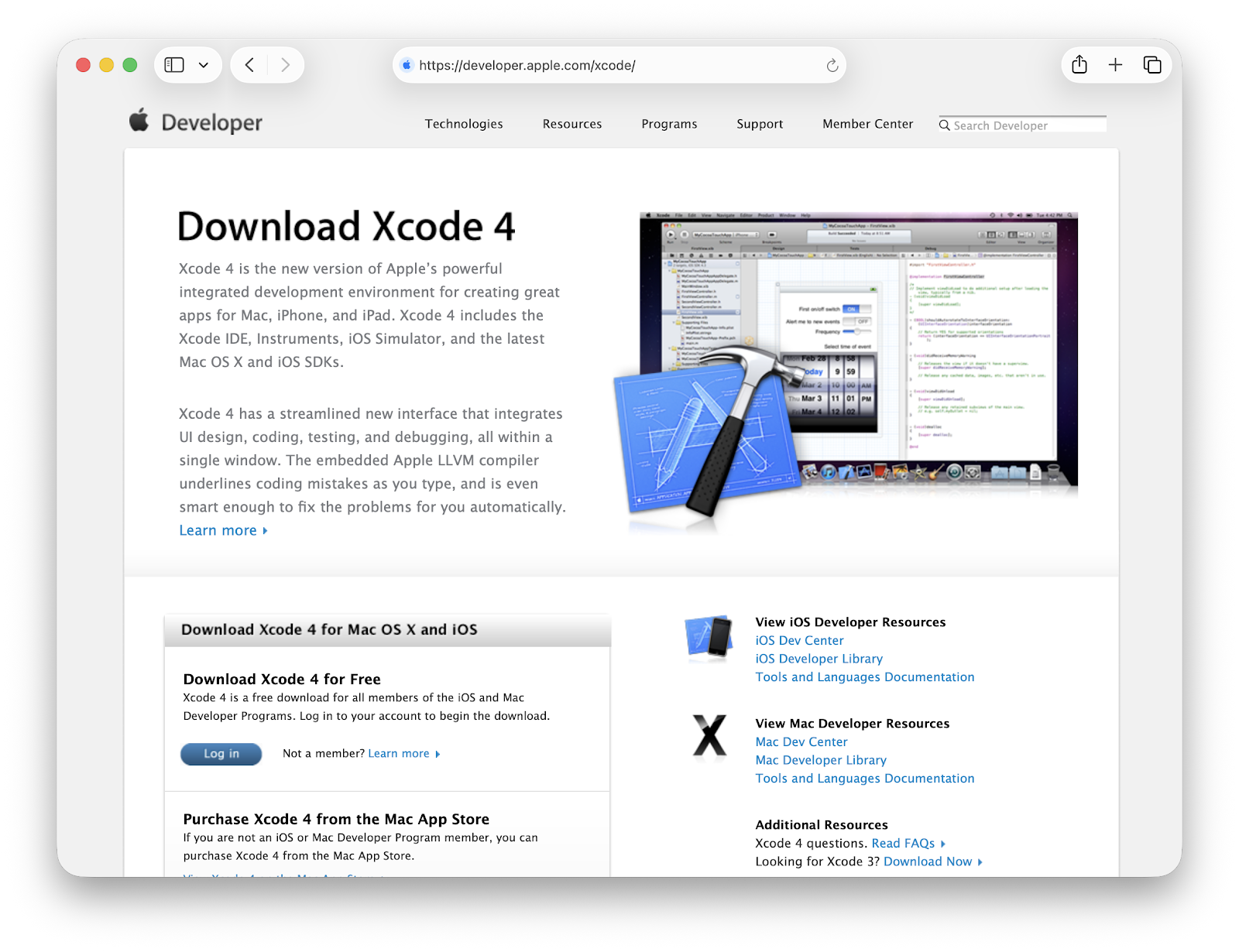This screenshot has width=1239, height=952.
Task: Open Learn more beside Not a member
Action: 403,754
